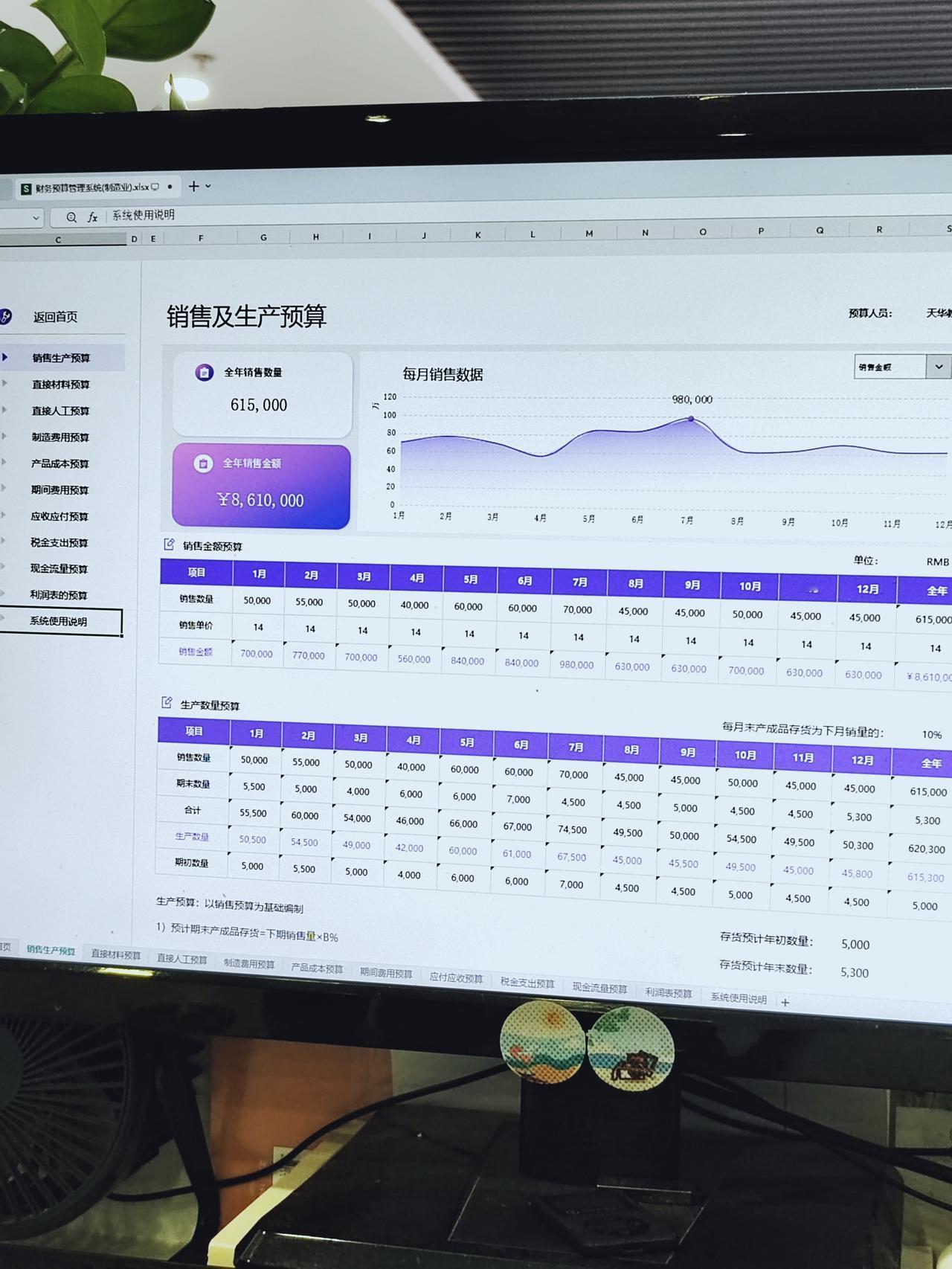952x1269 pixels.
Task: Click 615,000 total sales quantity value
Action: (258, 405)
